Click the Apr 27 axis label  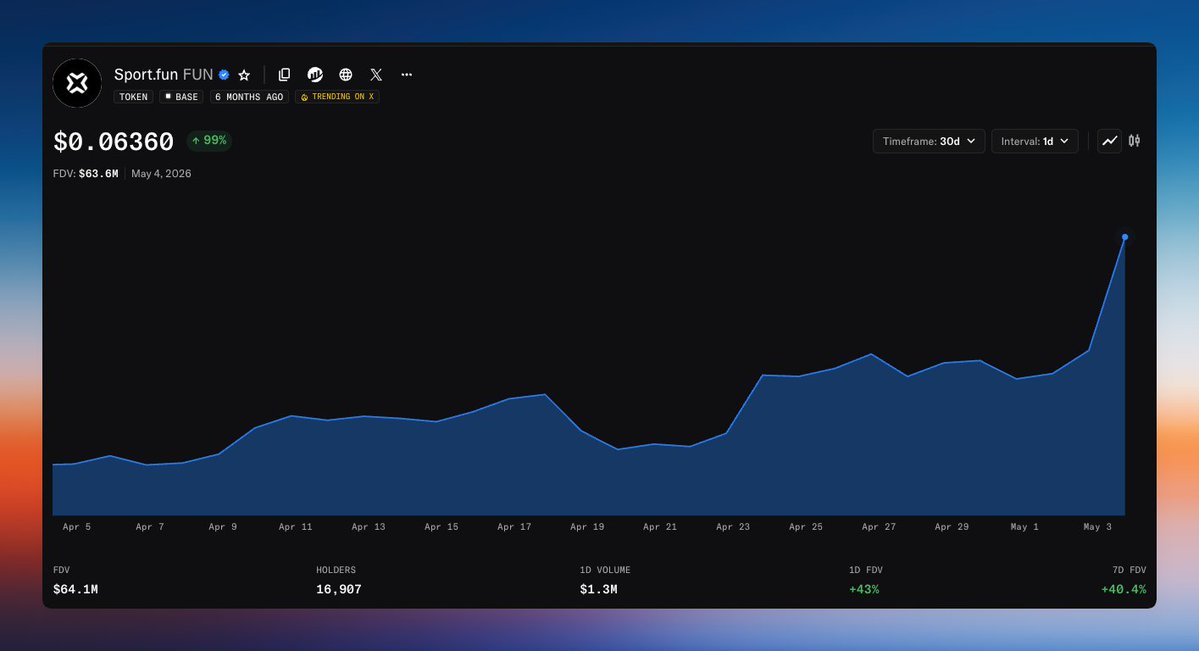[879, 527]
